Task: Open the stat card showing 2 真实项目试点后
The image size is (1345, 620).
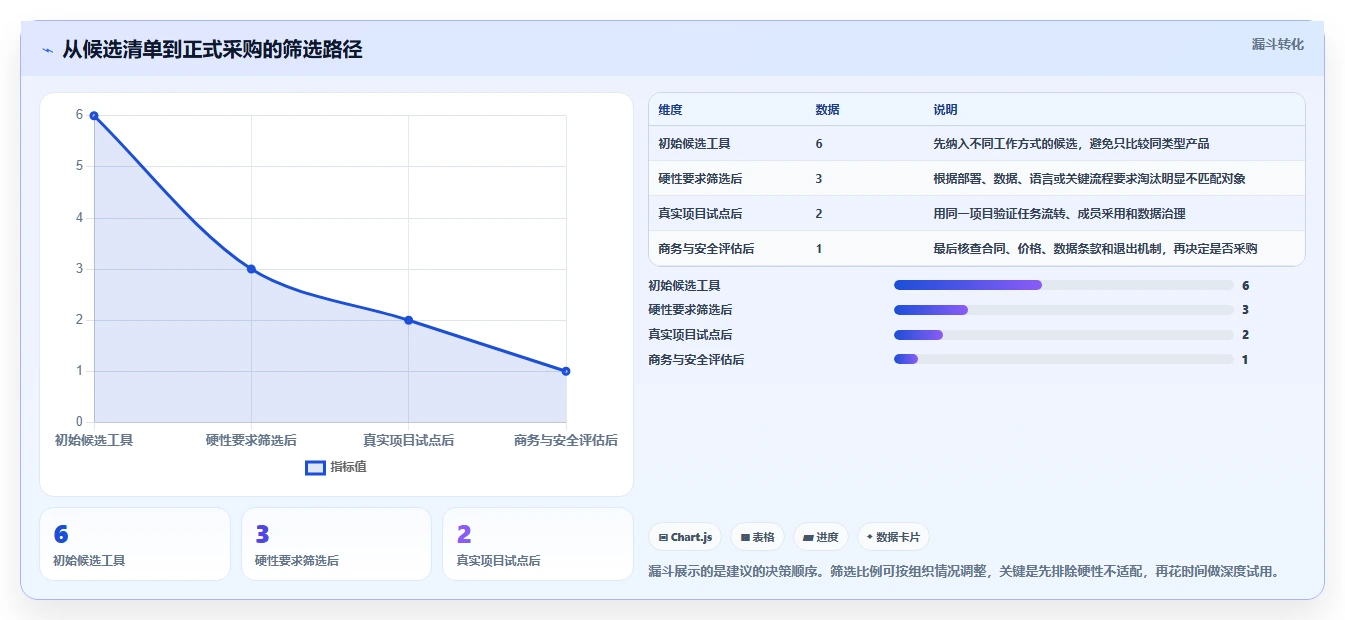Action: coord(538,544)
